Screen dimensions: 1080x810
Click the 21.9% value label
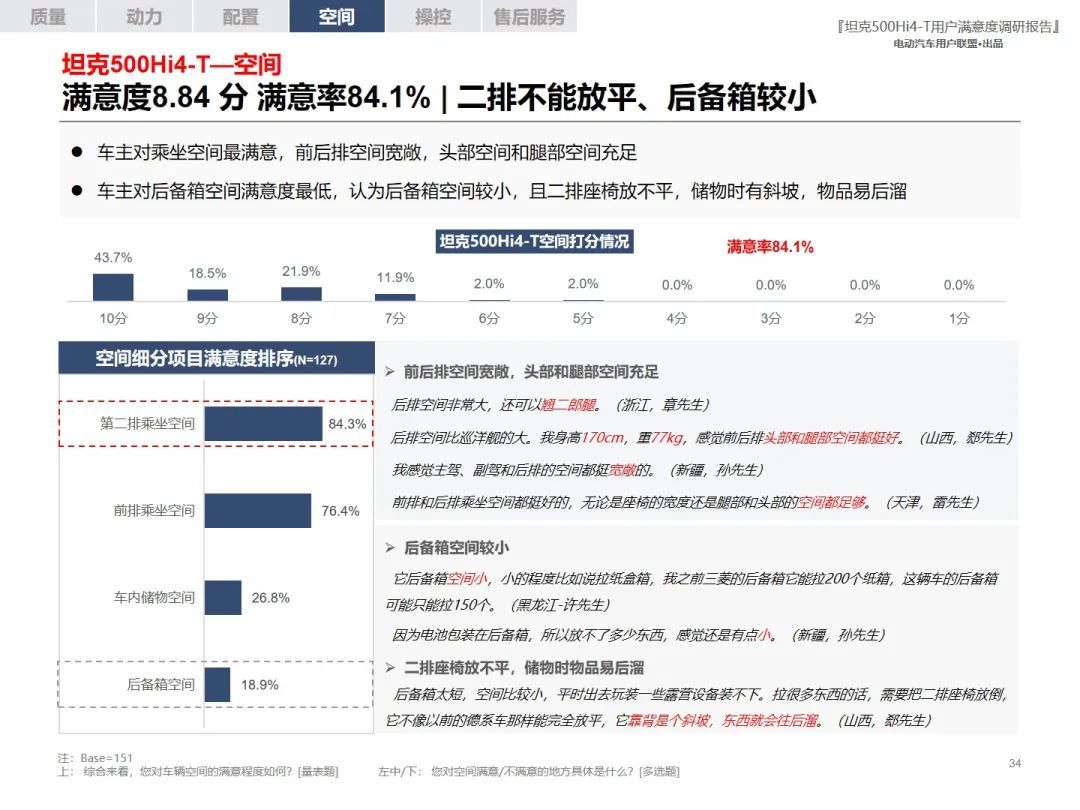(301, 271)
